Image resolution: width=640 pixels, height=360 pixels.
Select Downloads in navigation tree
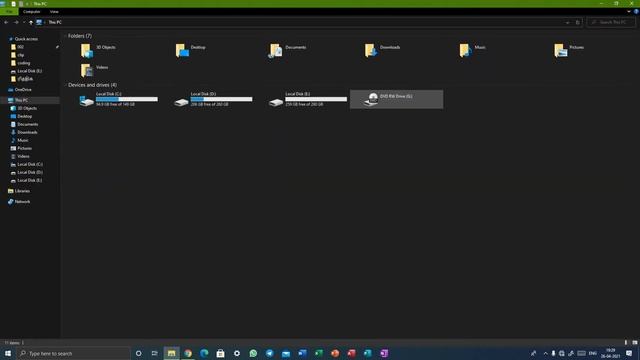[27, 132]
